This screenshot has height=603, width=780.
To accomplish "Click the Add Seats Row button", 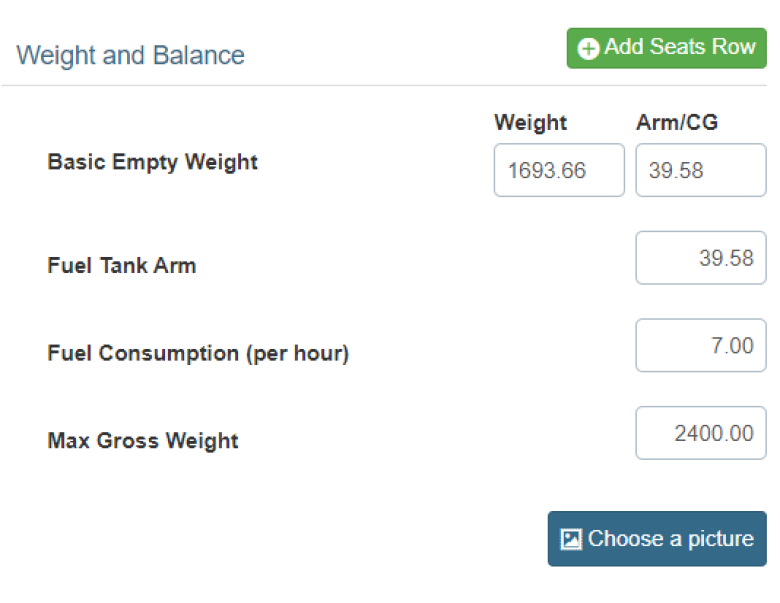I will 667,48.
